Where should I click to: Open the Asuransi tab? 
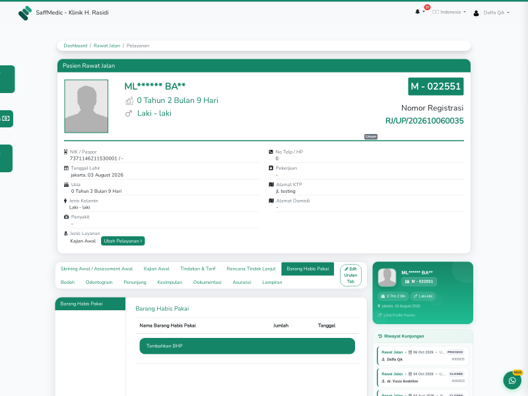click(242, 282)
